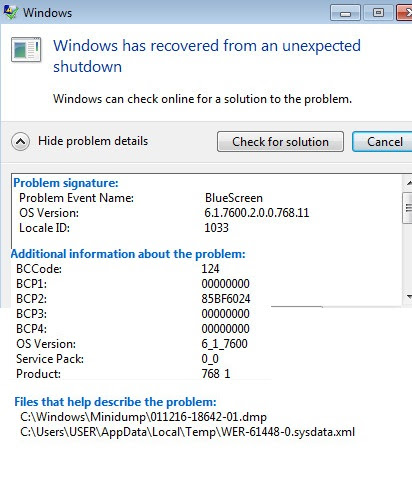Select the Problem signature heading

66,183
